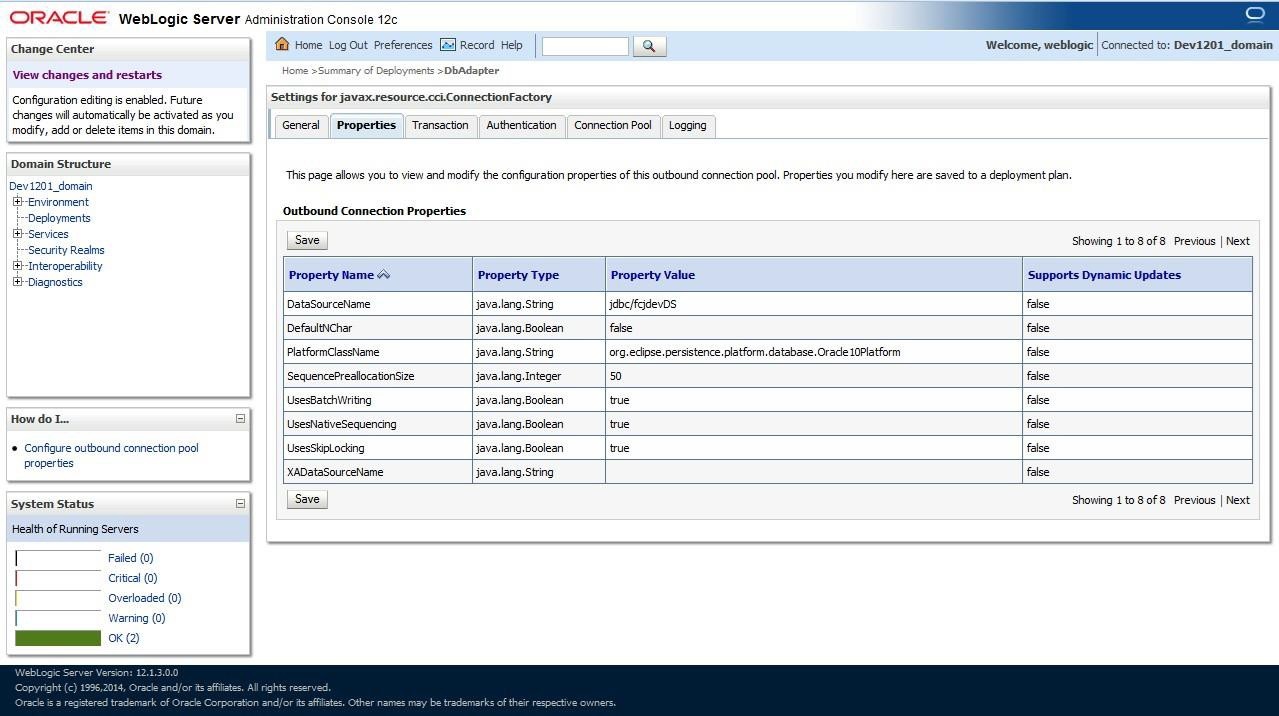Click the Oracle logo icon at top right
This screenshot has height=716, width=1279.
1255,14
